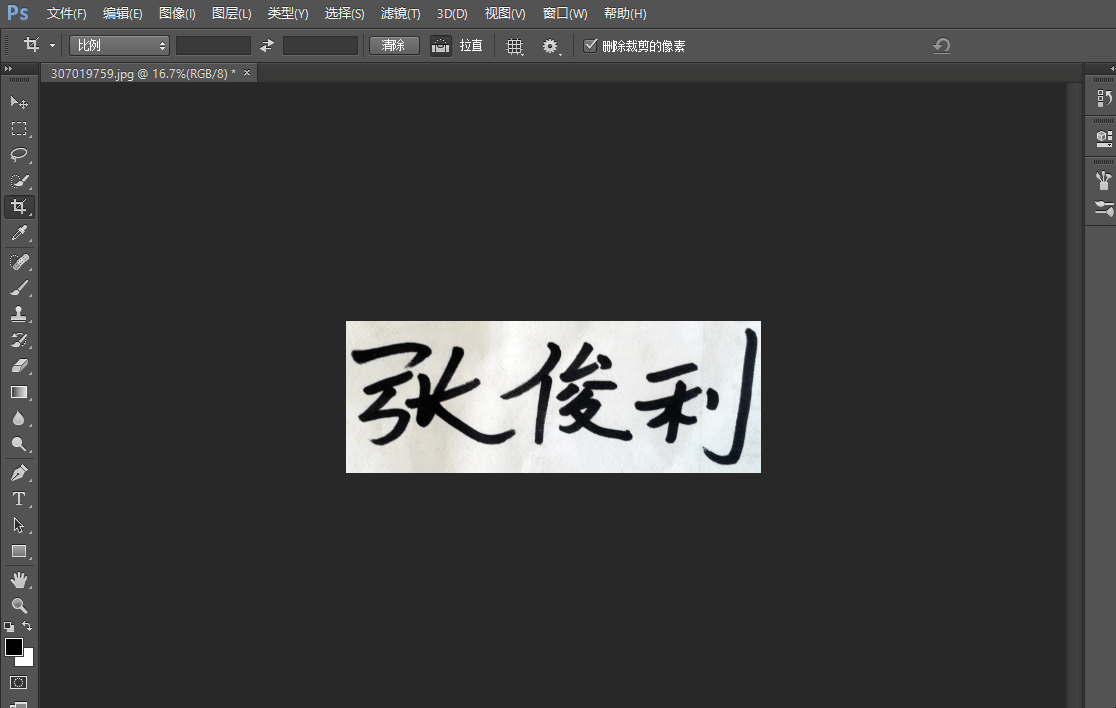The width and height of the screenshot is (1116, 708).
Task: Select the Hand tool
Action: (19, 580)
